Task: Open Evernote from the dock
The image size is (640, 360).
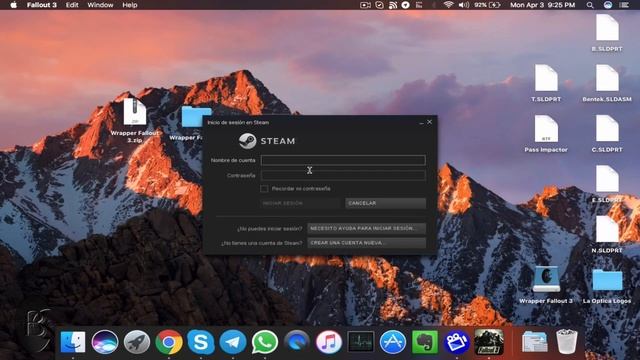Action: tap(424, 342)
